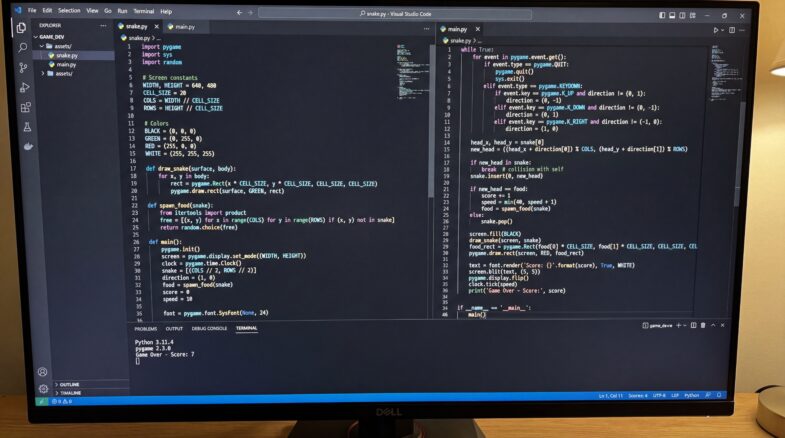Kill terminal using trash icon
This screenshot has height=438, width=785.
tap(703, 325)
